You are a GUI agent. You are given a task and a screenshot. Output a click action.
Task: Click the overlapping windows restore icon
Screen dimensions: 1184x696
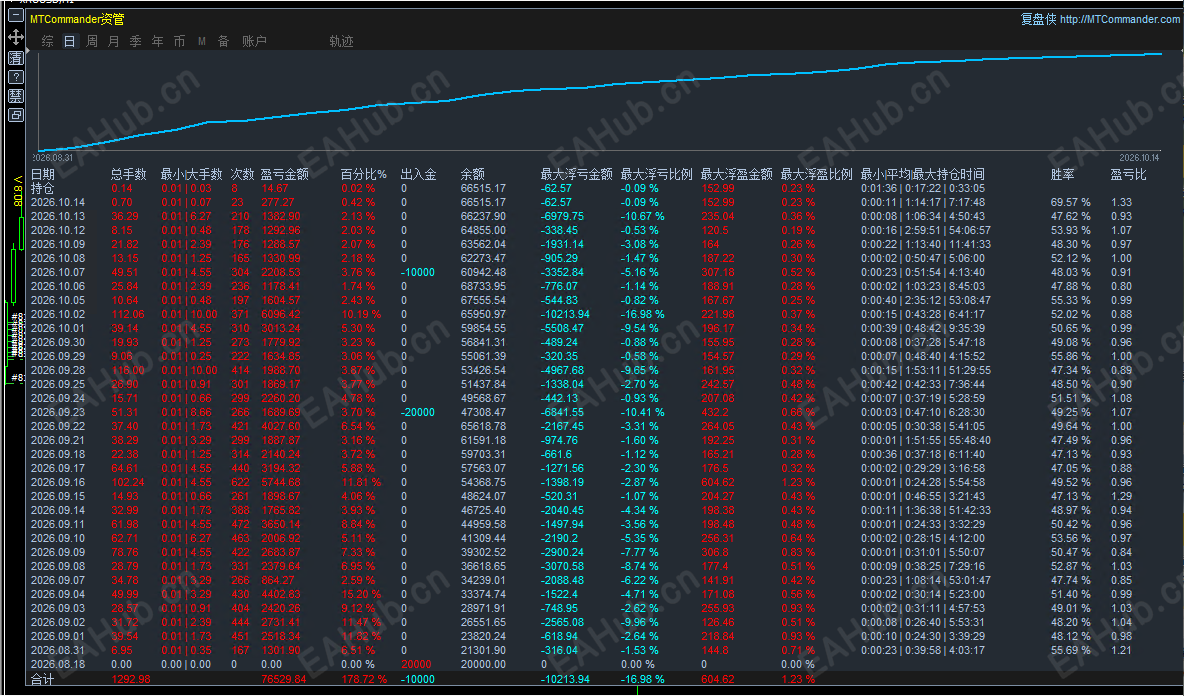point(15,115)
